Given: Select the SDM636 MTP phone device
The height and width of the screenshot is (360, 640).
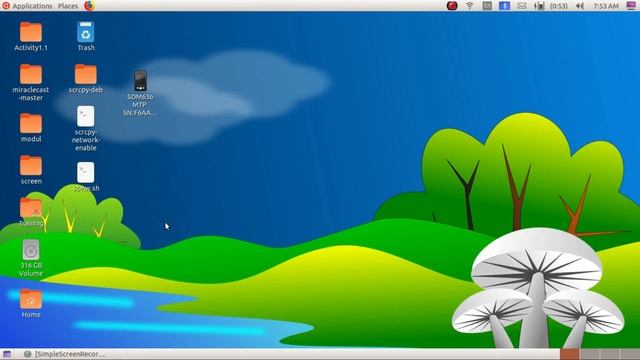Looking at the screenshot, I should point(140,93).
